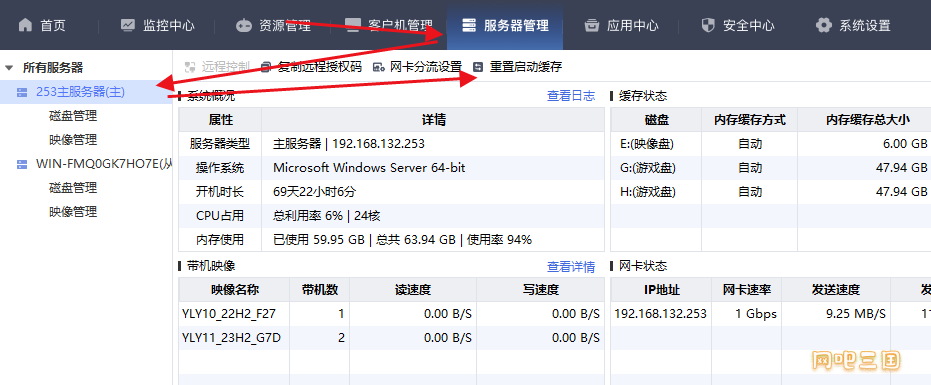Click the server icon beside 253主服务器(主)
Viewport: 931px width, 385px height.
pos(22,92)
